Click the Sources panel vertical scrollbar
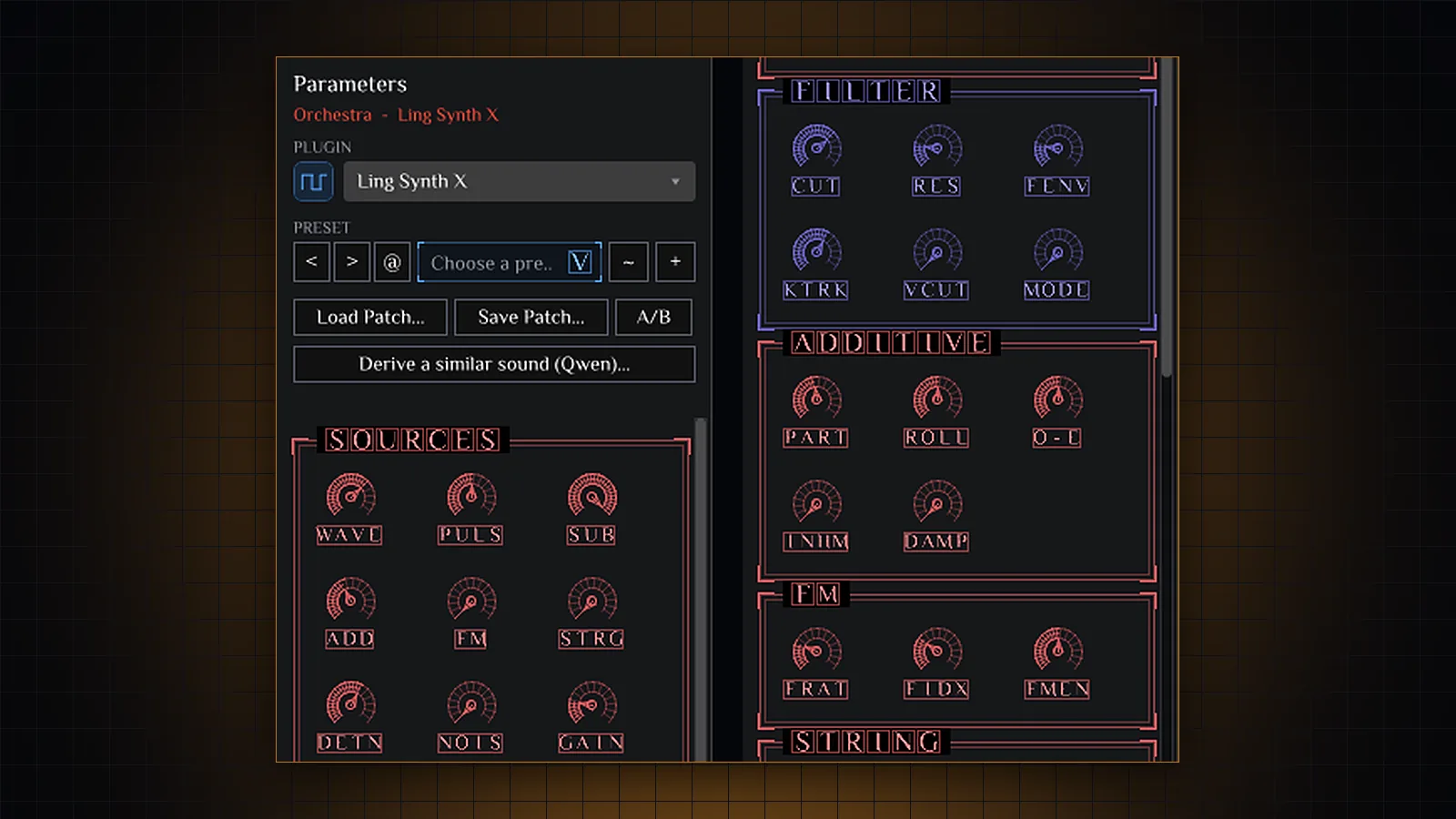The height and width of the screenshot is (819, 1456). coord(701,590)
